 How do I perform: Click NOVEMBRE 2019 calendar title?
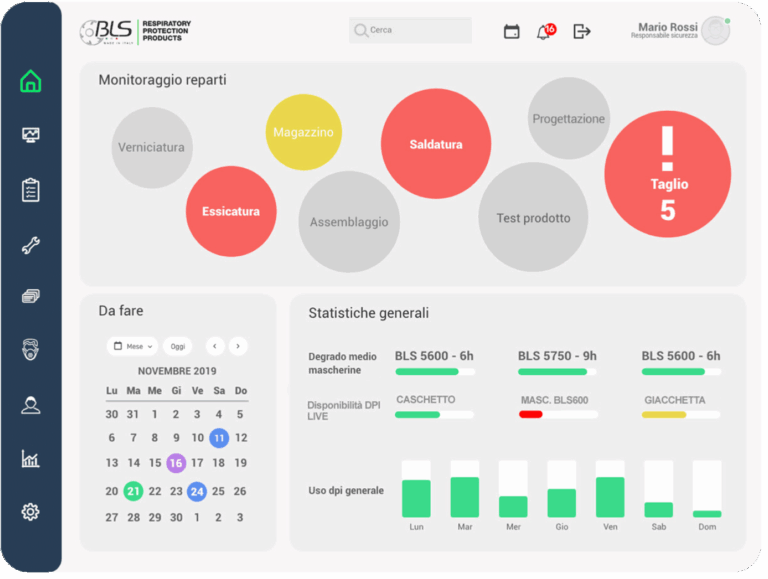pyautogui.click(x=177, y=371)
